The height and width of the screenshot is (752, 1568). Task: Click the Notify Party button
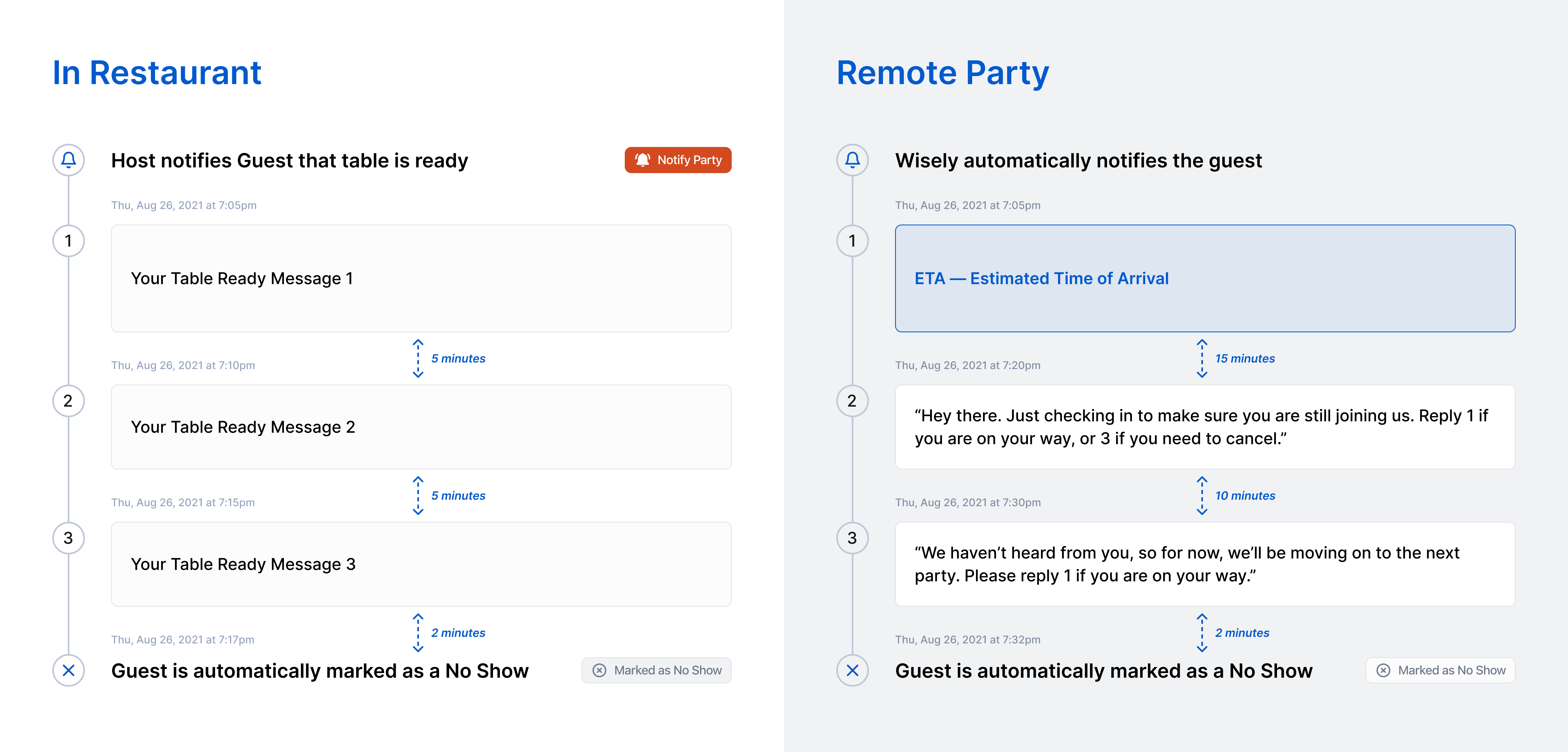(678, 160)
